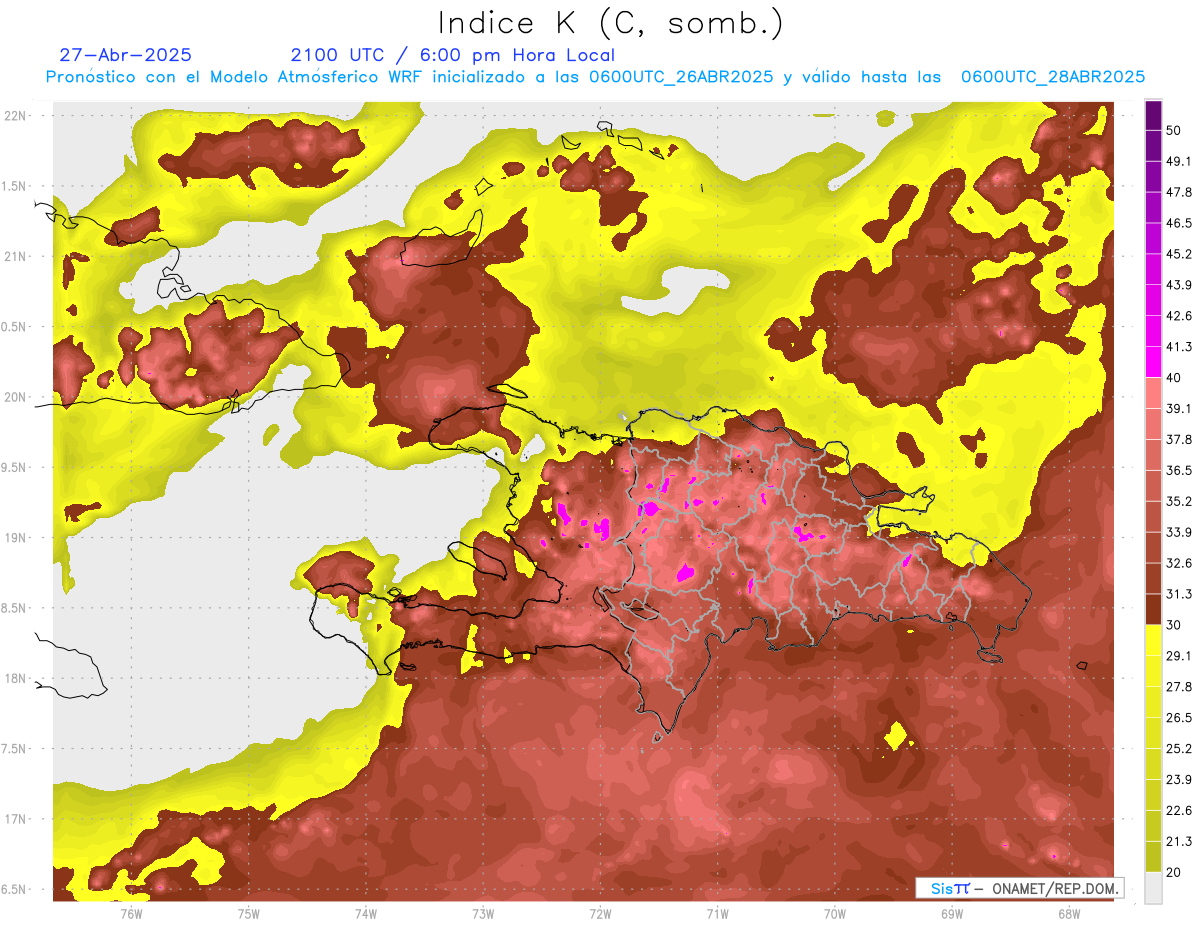Click the longitude label "70W"
The image size is (1200, 927).
835,913
